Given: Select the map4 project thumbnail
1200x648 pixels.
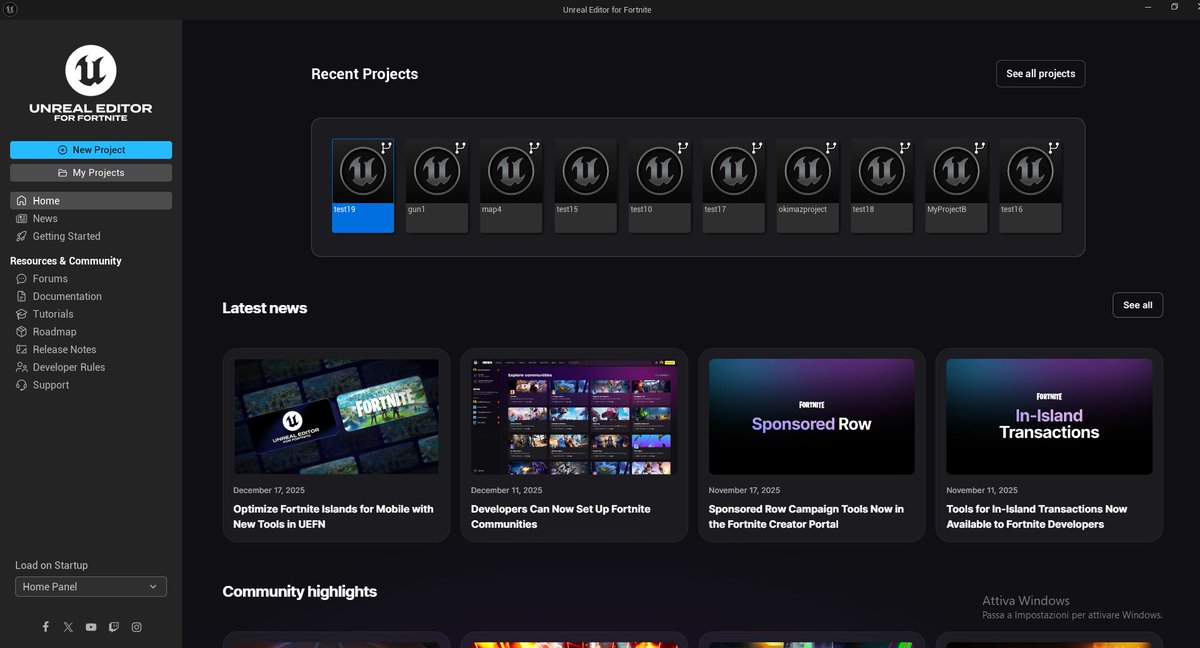Looking at the screenshot, I should click(x=511, y=186).
